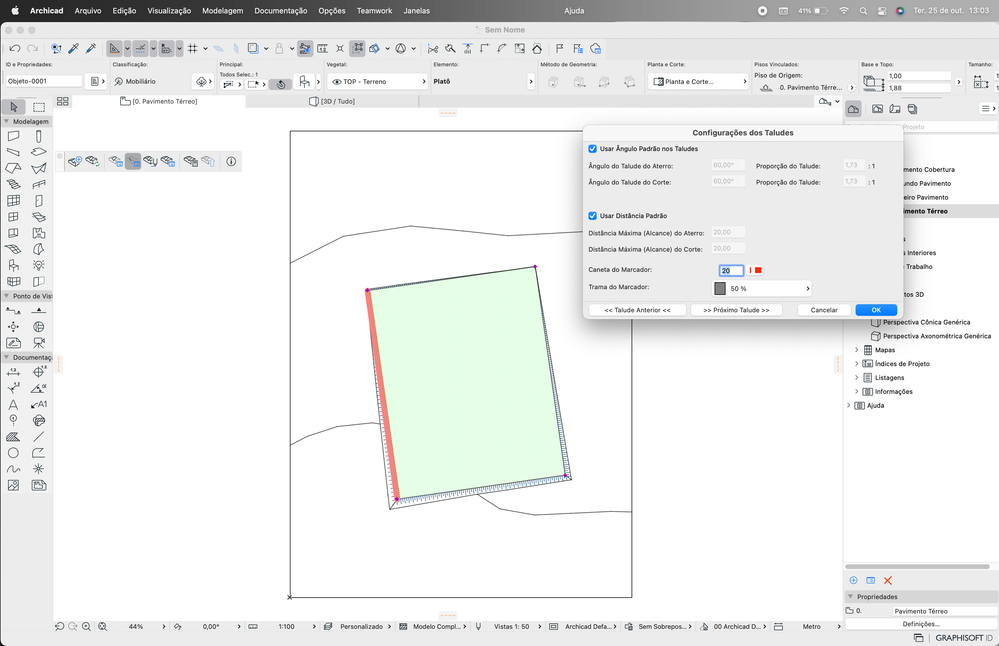Image resolution: width=999 pixels, height=646 pixels.
Task: Click the Cancelar button
Action: click(824, 310)
